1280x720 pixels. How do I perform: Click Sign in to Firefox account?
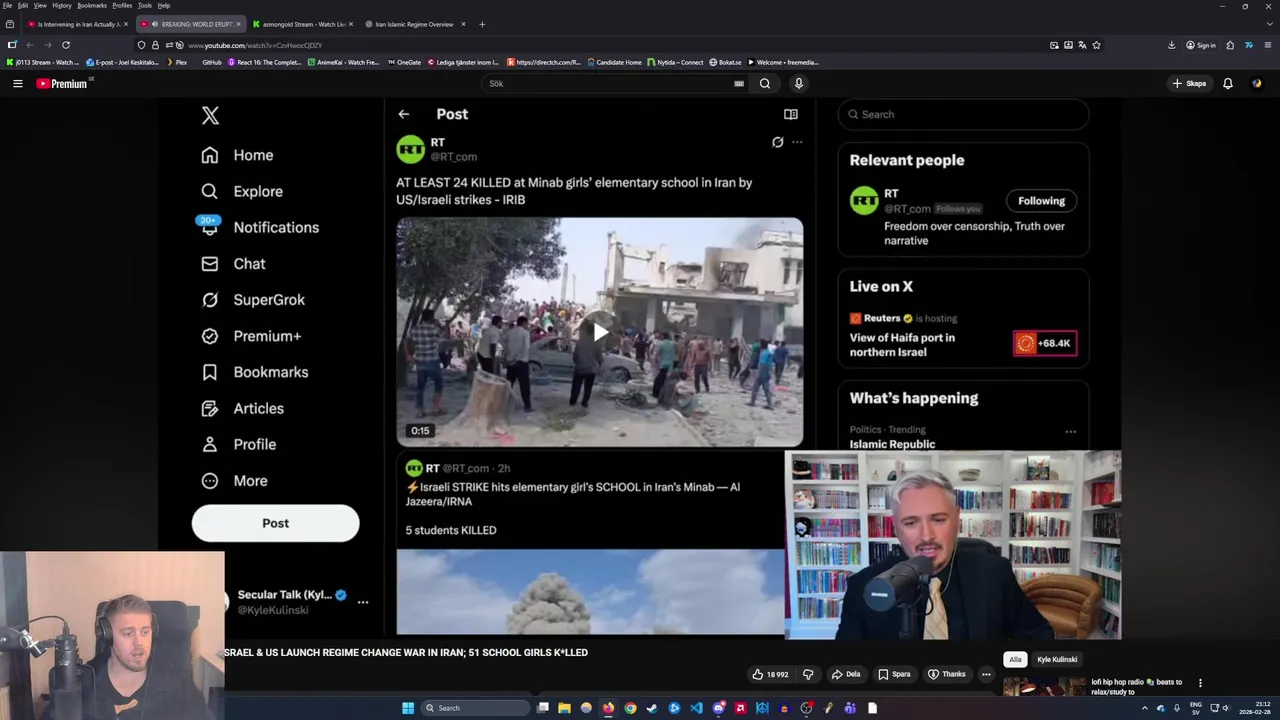pyautogui.click(x=1201, y=45)
